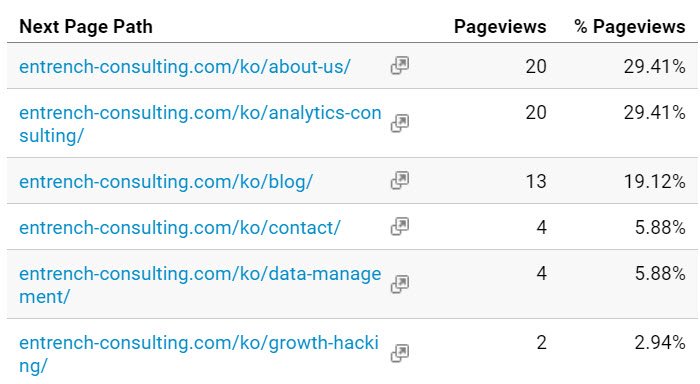Open the /ko/data-management/ path link

click(200, 285)
